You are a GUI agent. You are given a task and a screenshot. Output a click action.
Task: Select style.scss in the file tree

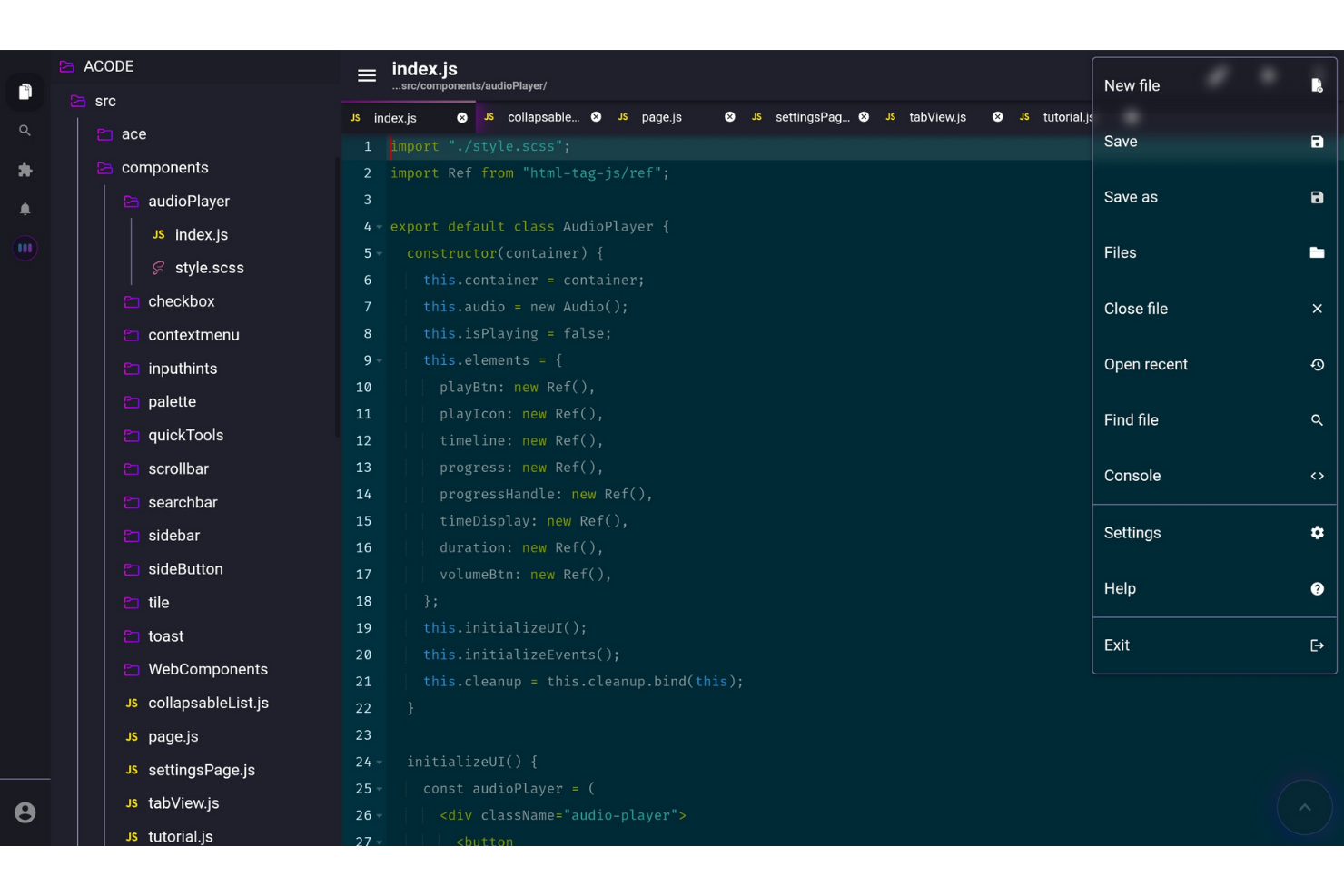(x=209, y=267)
